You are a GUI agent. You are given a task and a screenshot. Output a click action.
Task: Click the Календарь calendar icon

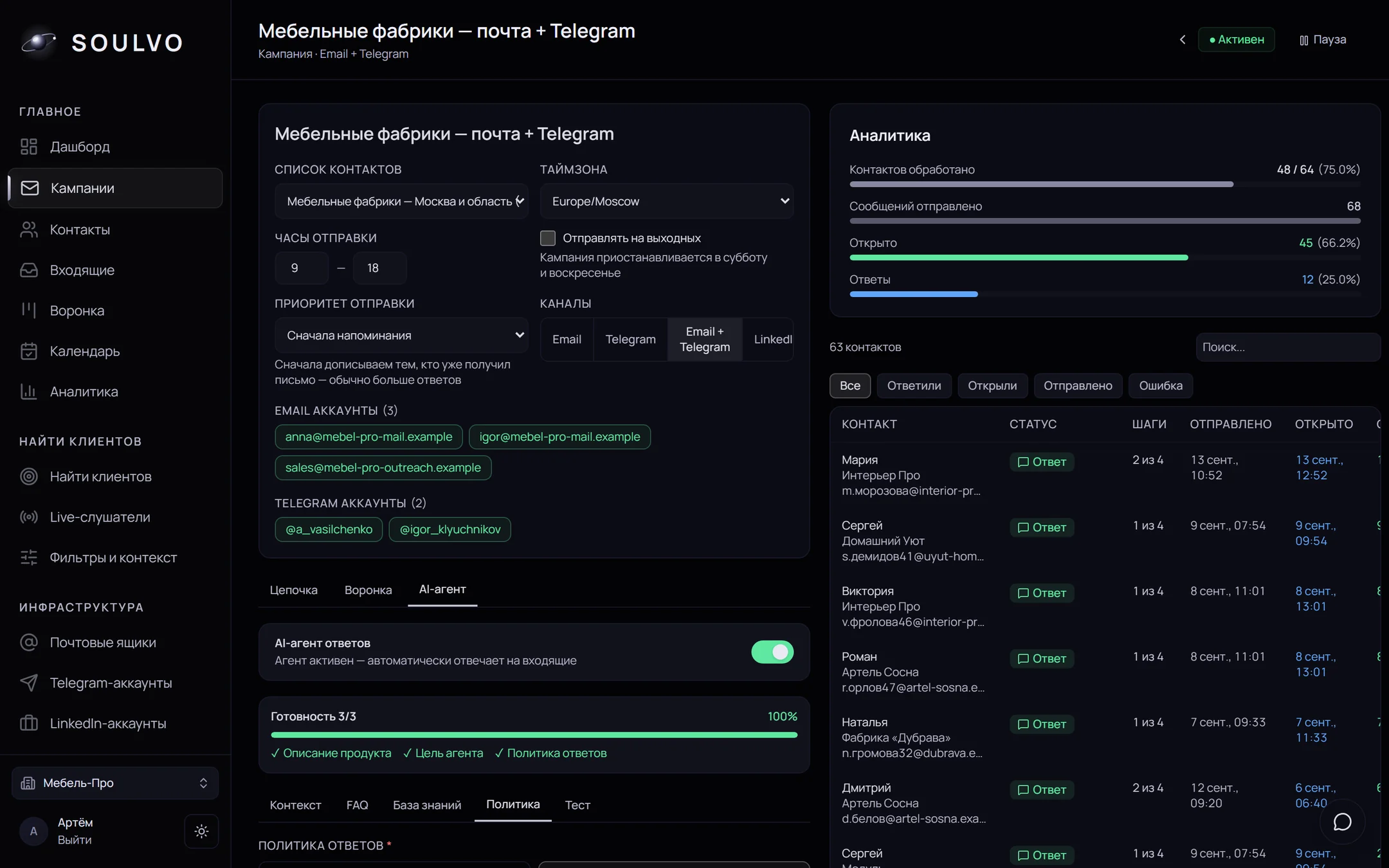[29, 351]
